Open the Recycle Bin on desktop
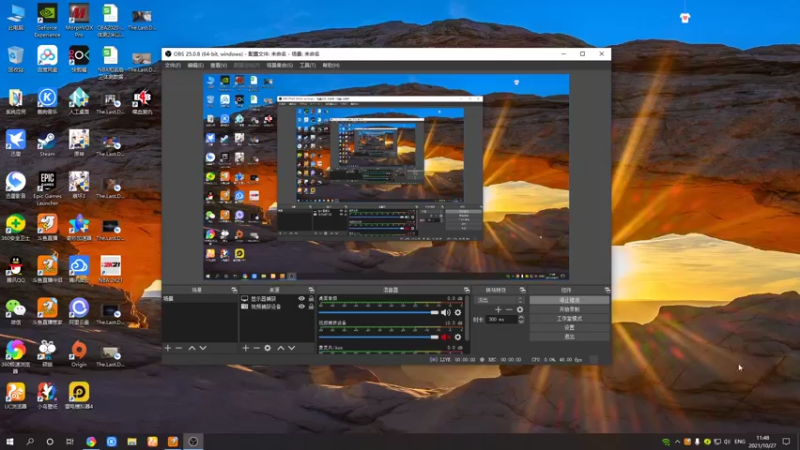The width and height of the screenshot is (800, 450). click(x=15, y=59)
